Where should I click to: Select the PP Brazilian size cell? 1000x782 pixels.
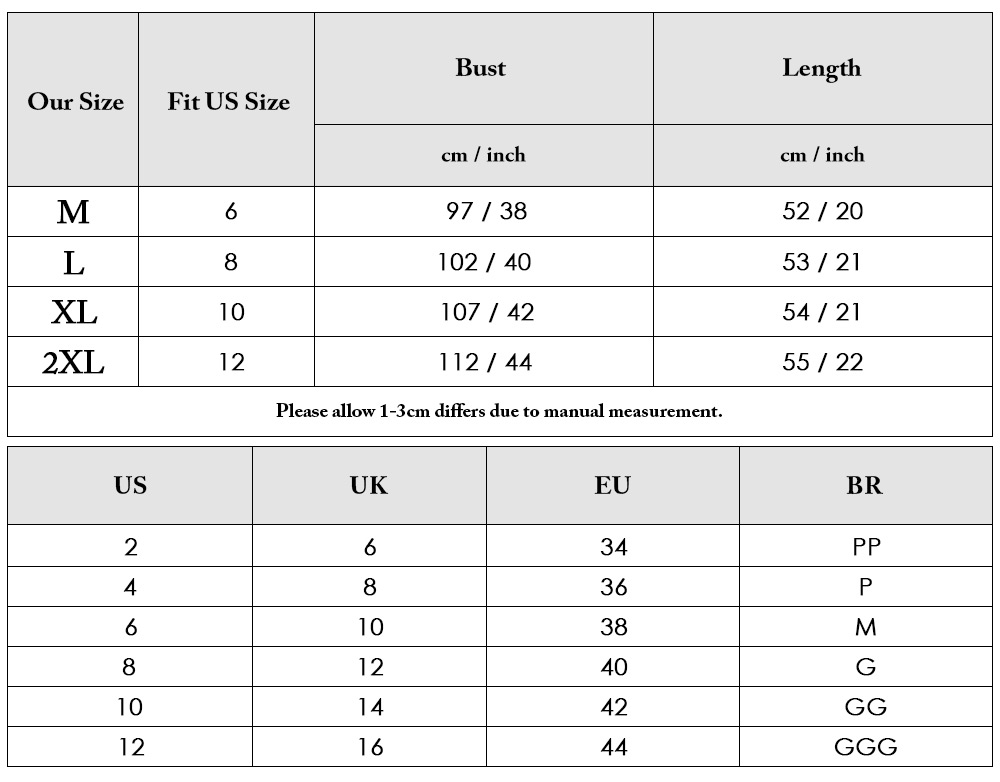pos(866,546)
